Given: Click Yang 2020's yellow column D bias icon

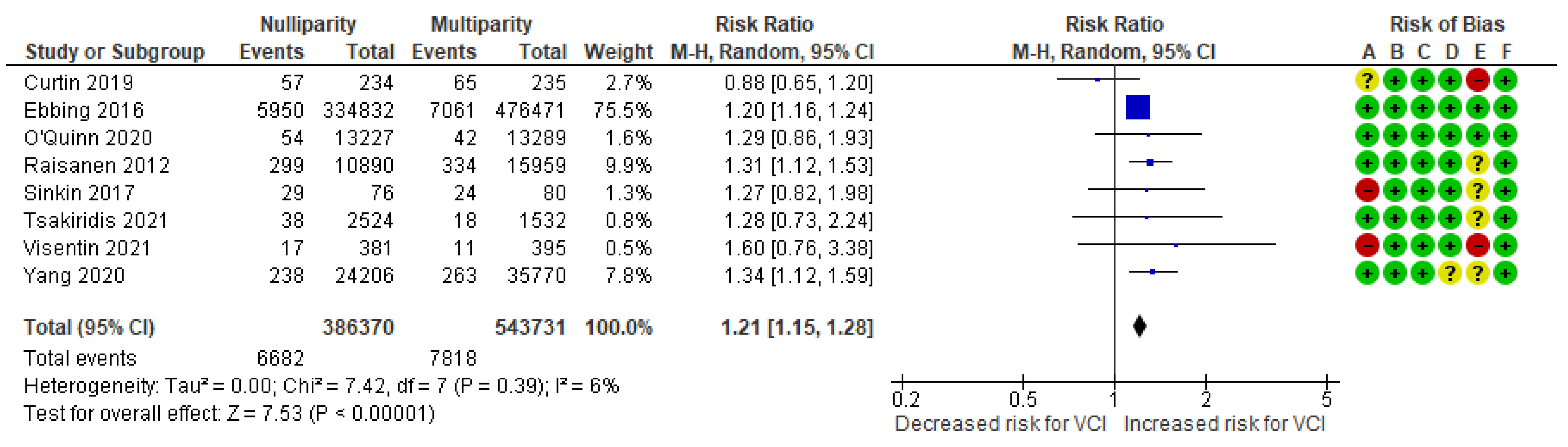Looking at the screenshot, I should pos(1451,274).
